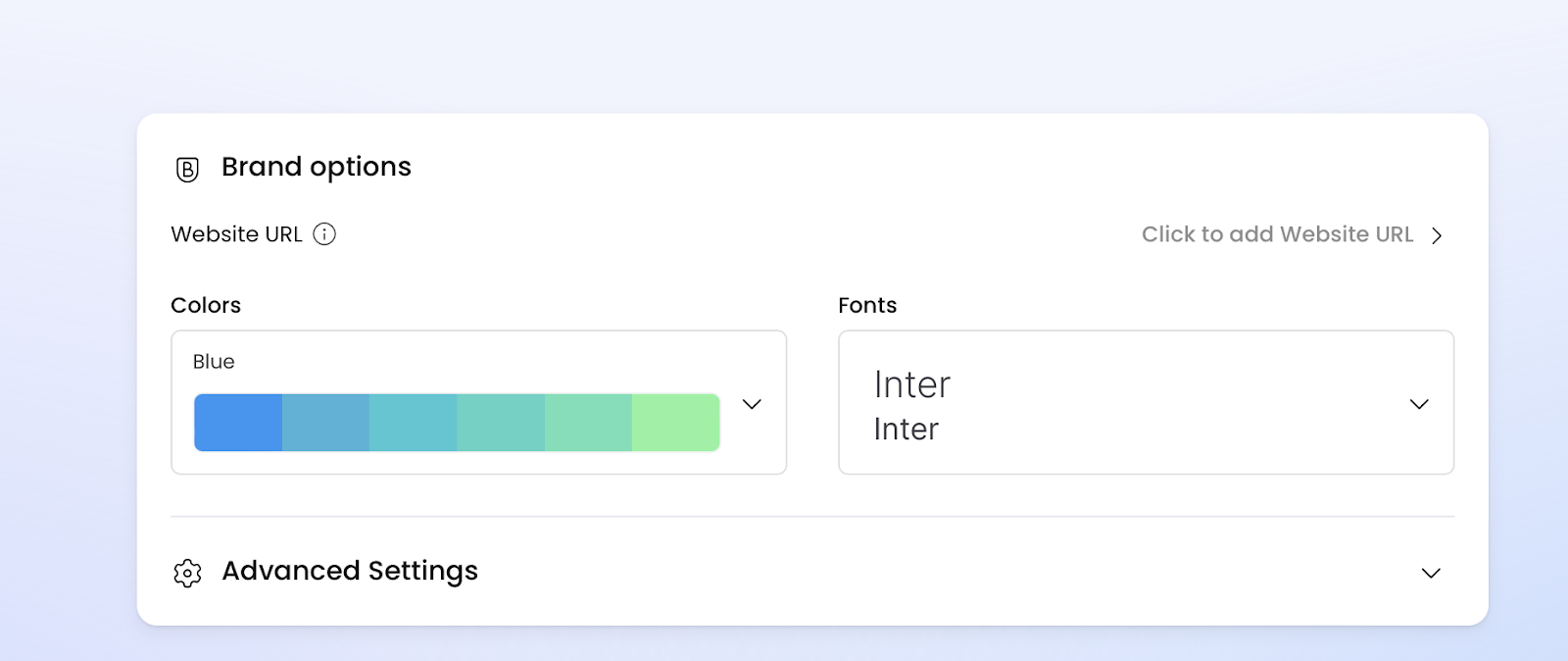Click to add Website URL link
Viewport: 1568px width, 661px height.
click(x=1277, y=234)
